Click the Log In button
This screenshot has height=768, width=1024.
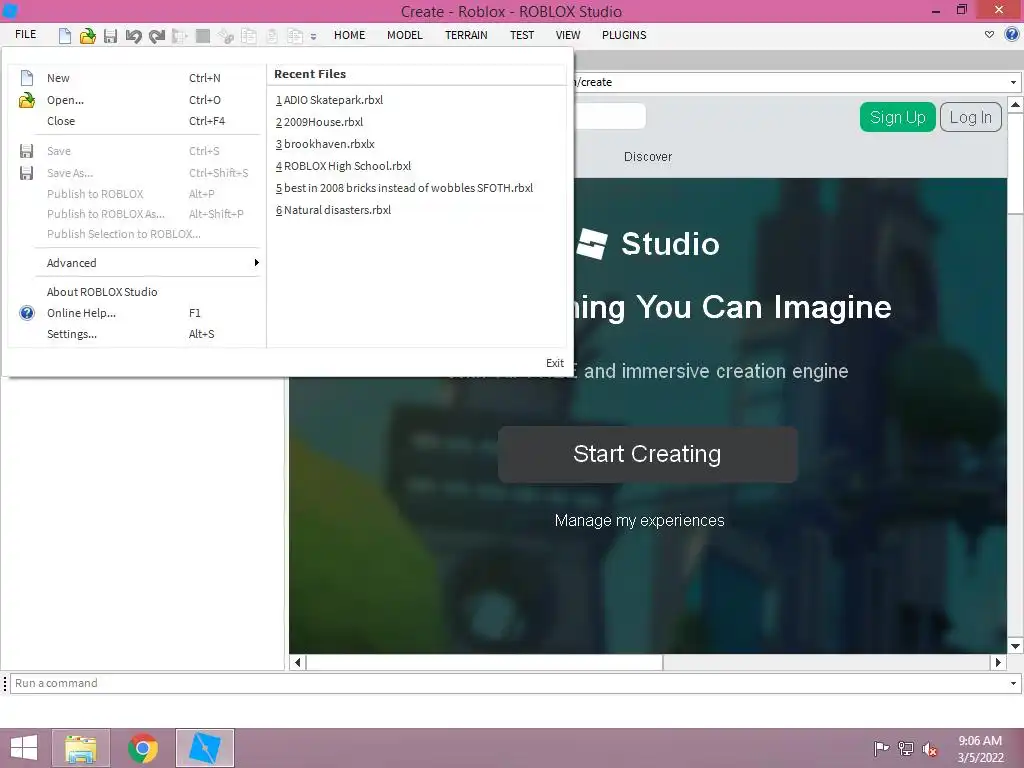pyautogui.click(x=970, y=117)
